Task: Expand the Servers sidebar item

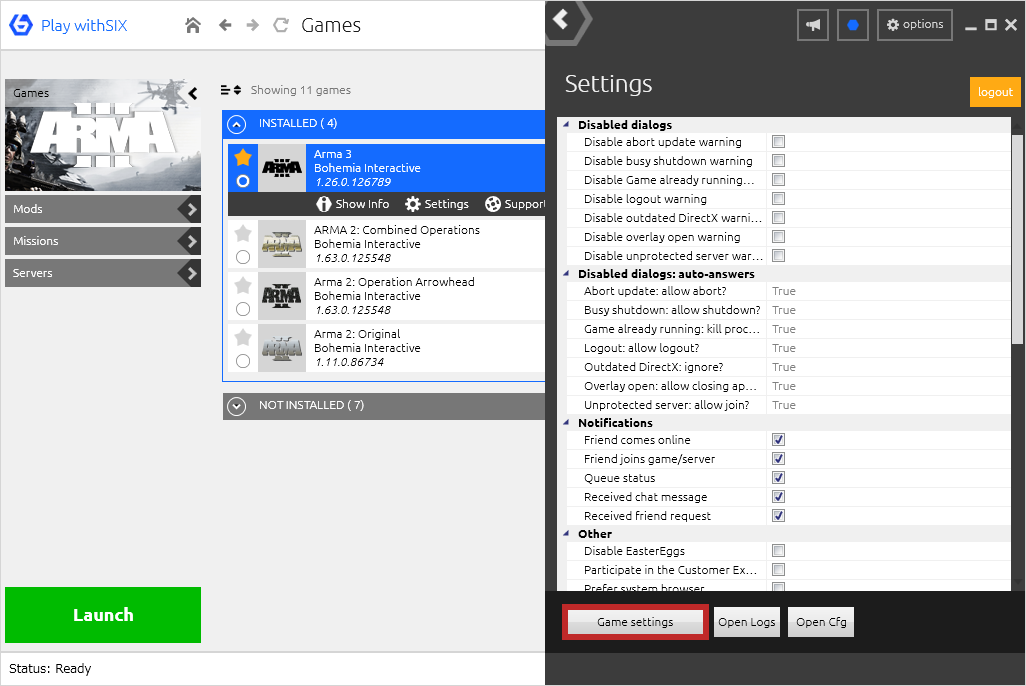Action: click(x=103, y=273)
